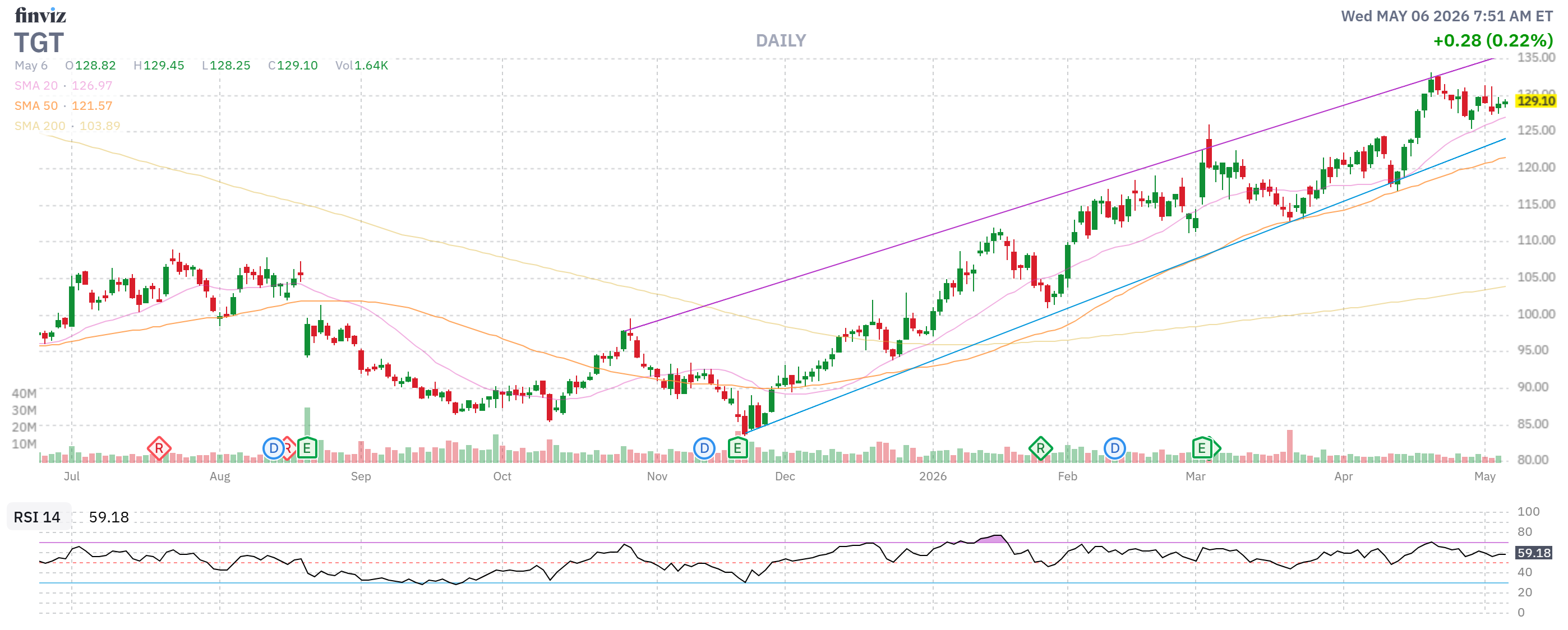Viewport: 1568px width, 630px height.
Task: Select the blue D dividend marker in November
Action: point(704,449)
